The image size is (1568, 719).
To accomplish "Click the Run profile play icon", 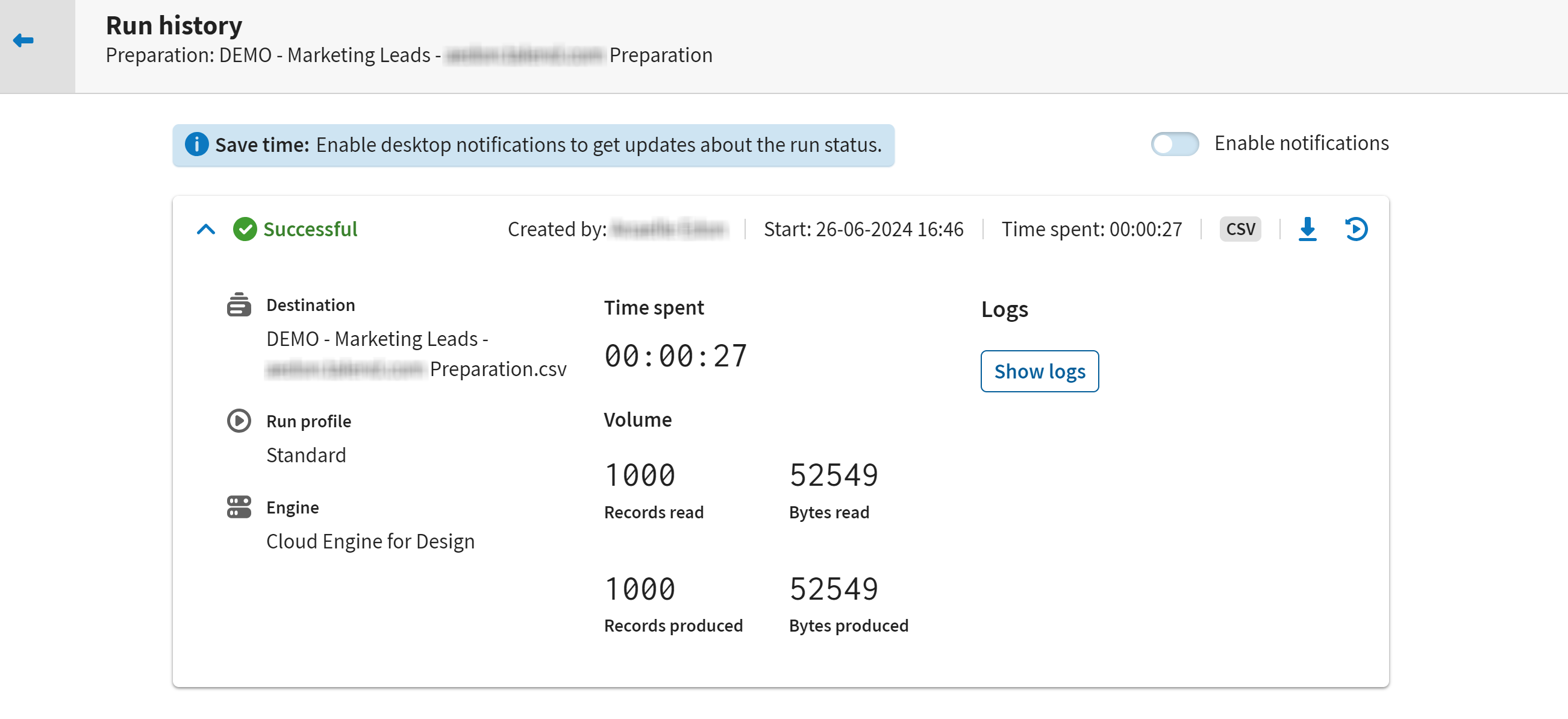I will pos(239,421).
